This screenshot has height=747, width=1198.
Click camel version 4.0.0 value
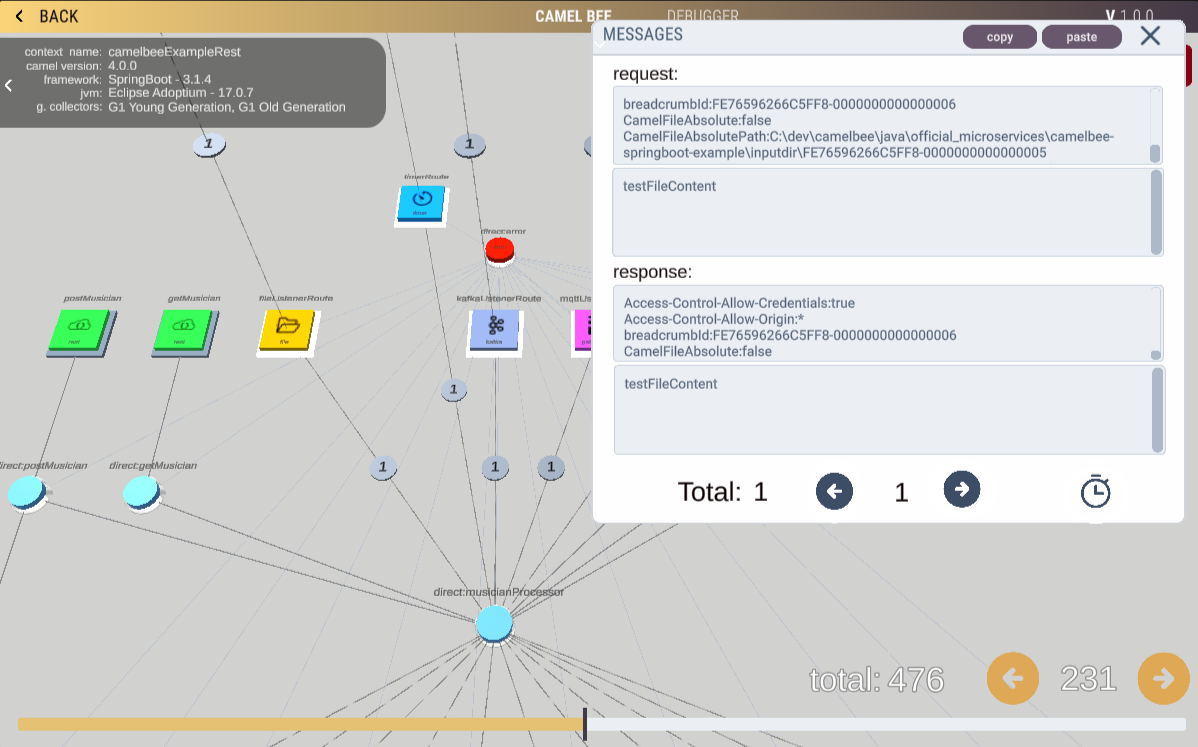(x=122, y=66)
